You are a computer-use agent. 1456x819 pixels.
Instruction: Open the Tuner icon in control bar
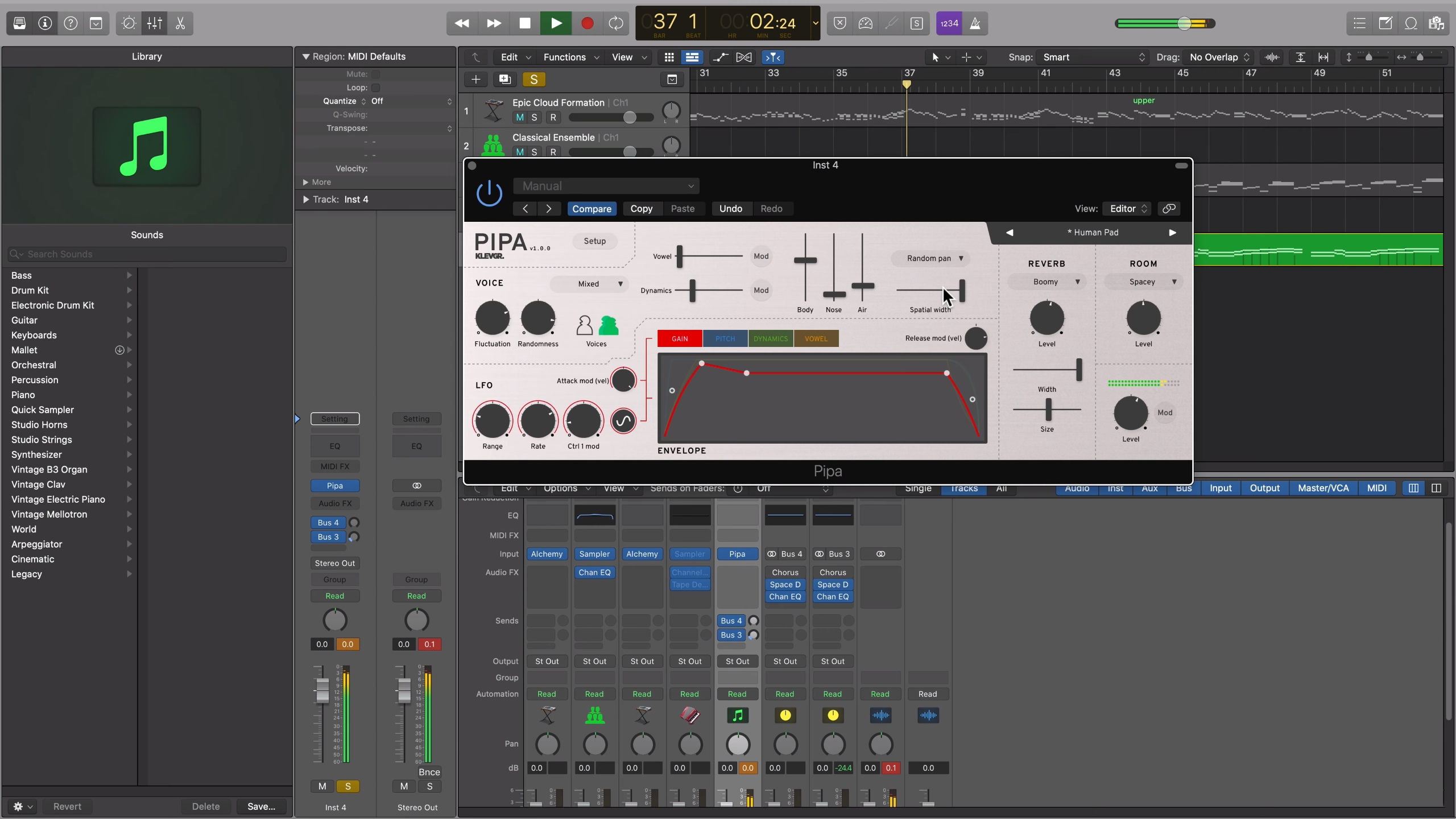click(891, 23)
